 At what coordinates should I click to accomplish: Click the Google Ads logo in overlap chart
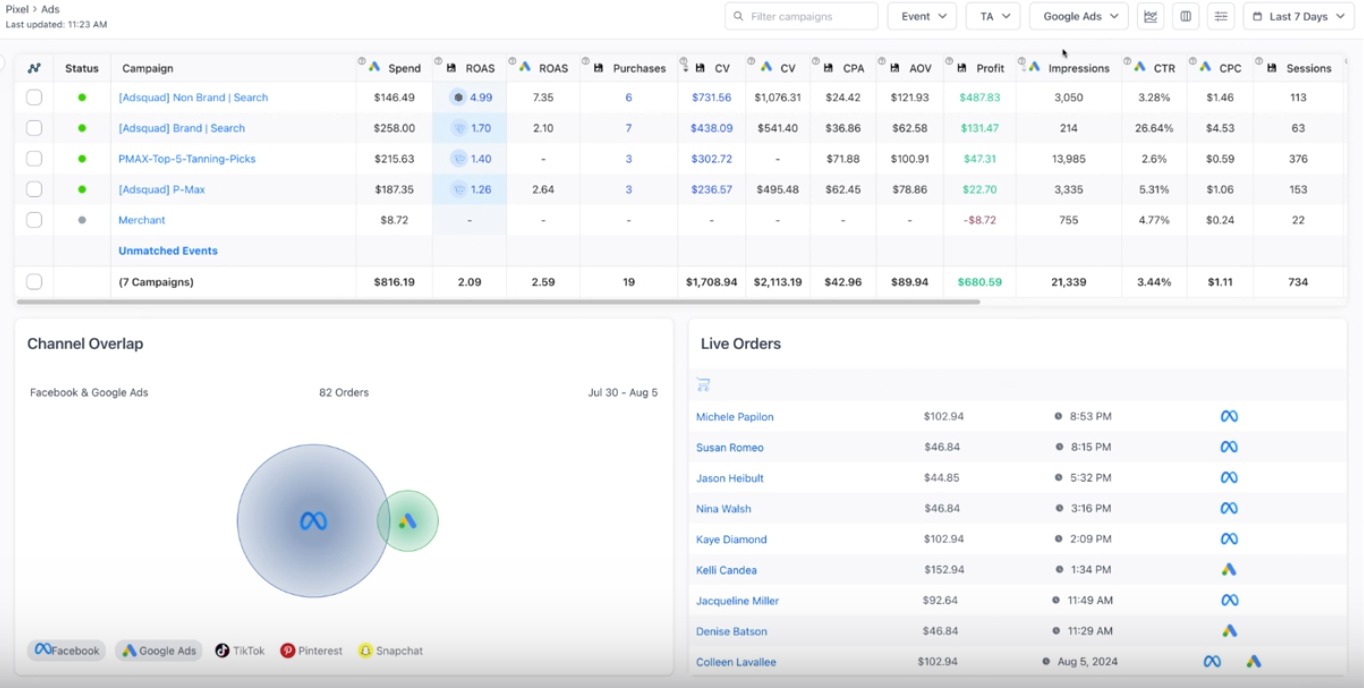(407, 521)
